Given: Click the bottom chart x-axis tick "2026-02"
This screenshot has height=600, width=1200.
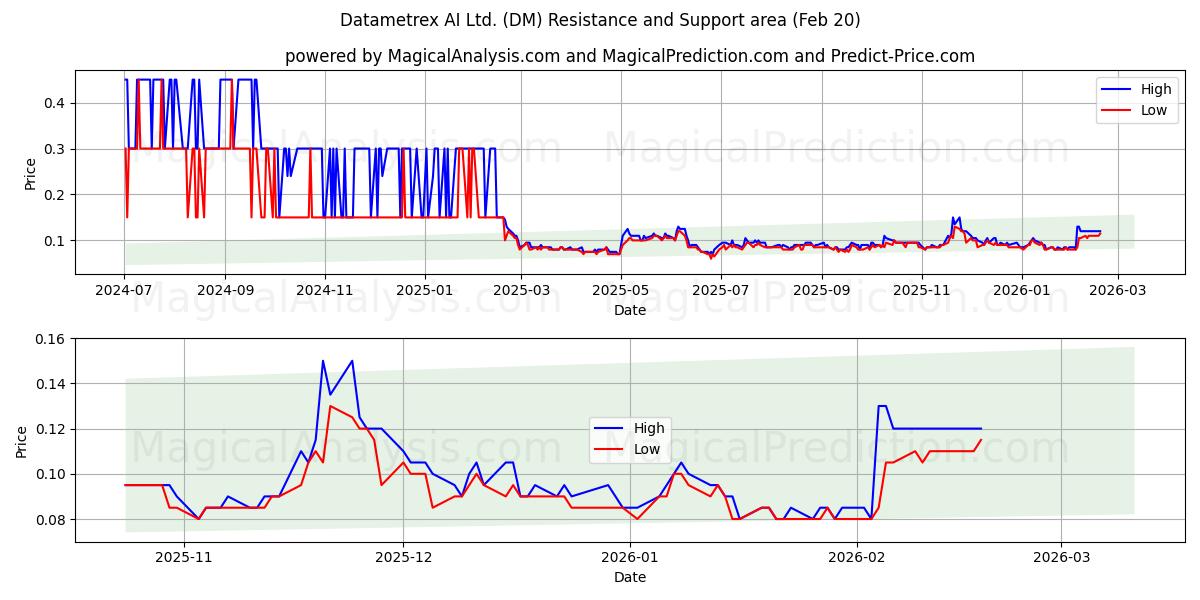Looking at the screenshot, I should 857,557.
